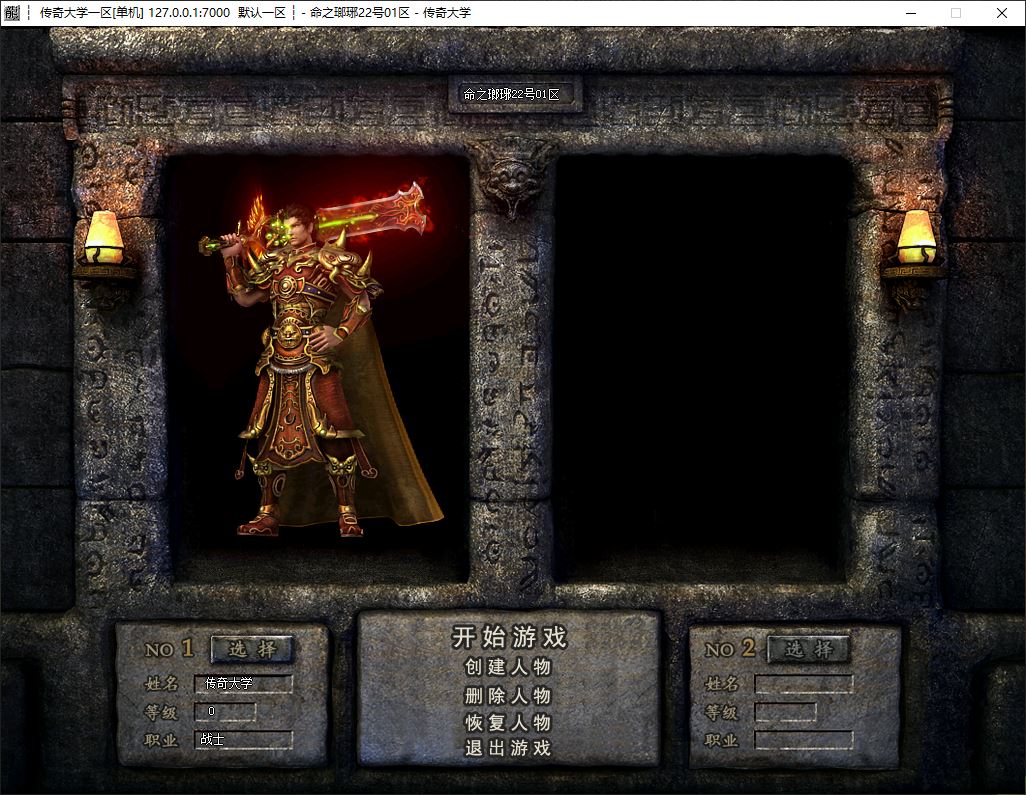Click 创建人物 to create a character
Screen dimensions: 1026x795
click(508, 667)
